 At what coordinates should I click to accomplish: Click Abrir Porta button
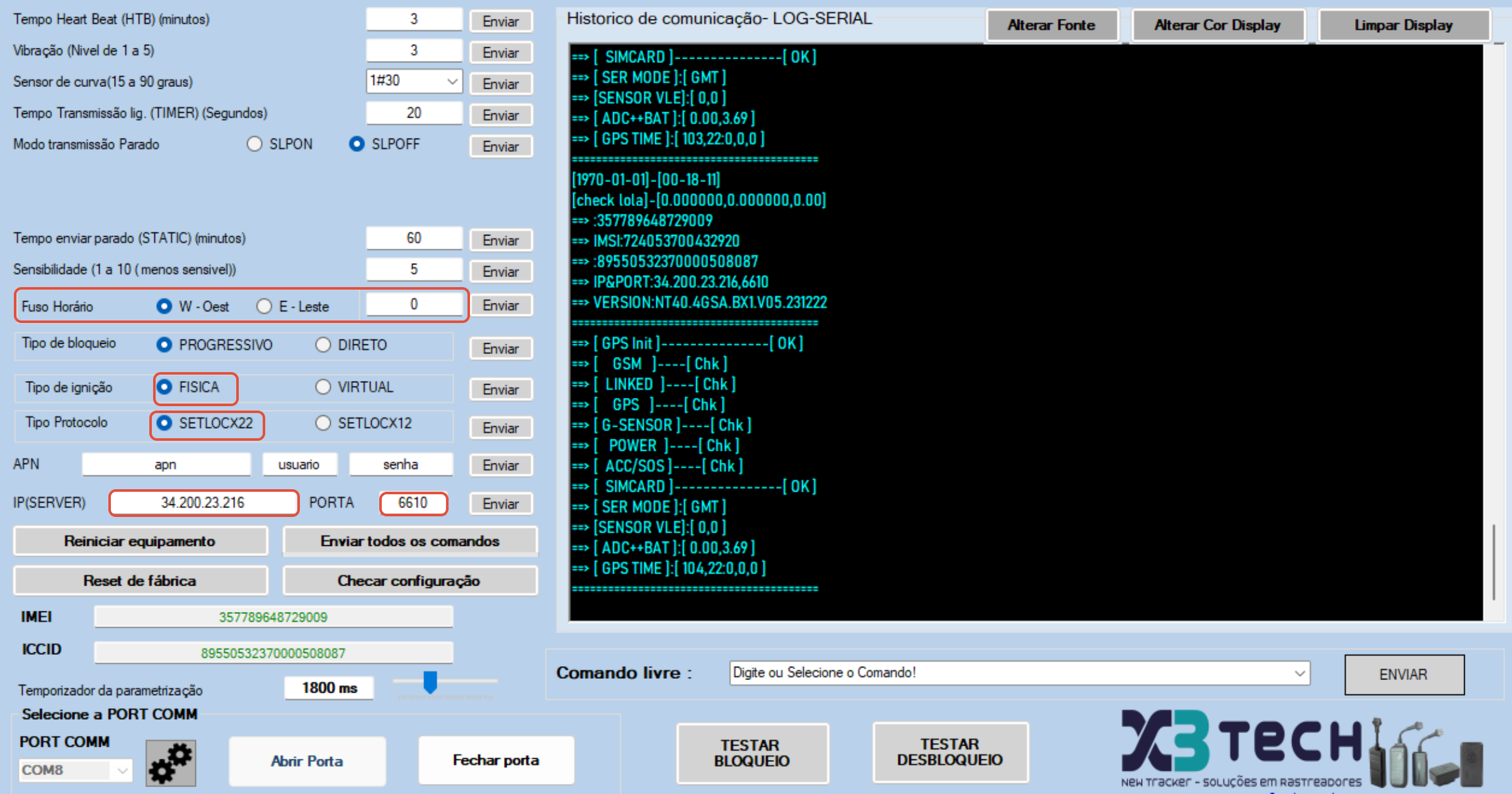click(x=307, y=761)
